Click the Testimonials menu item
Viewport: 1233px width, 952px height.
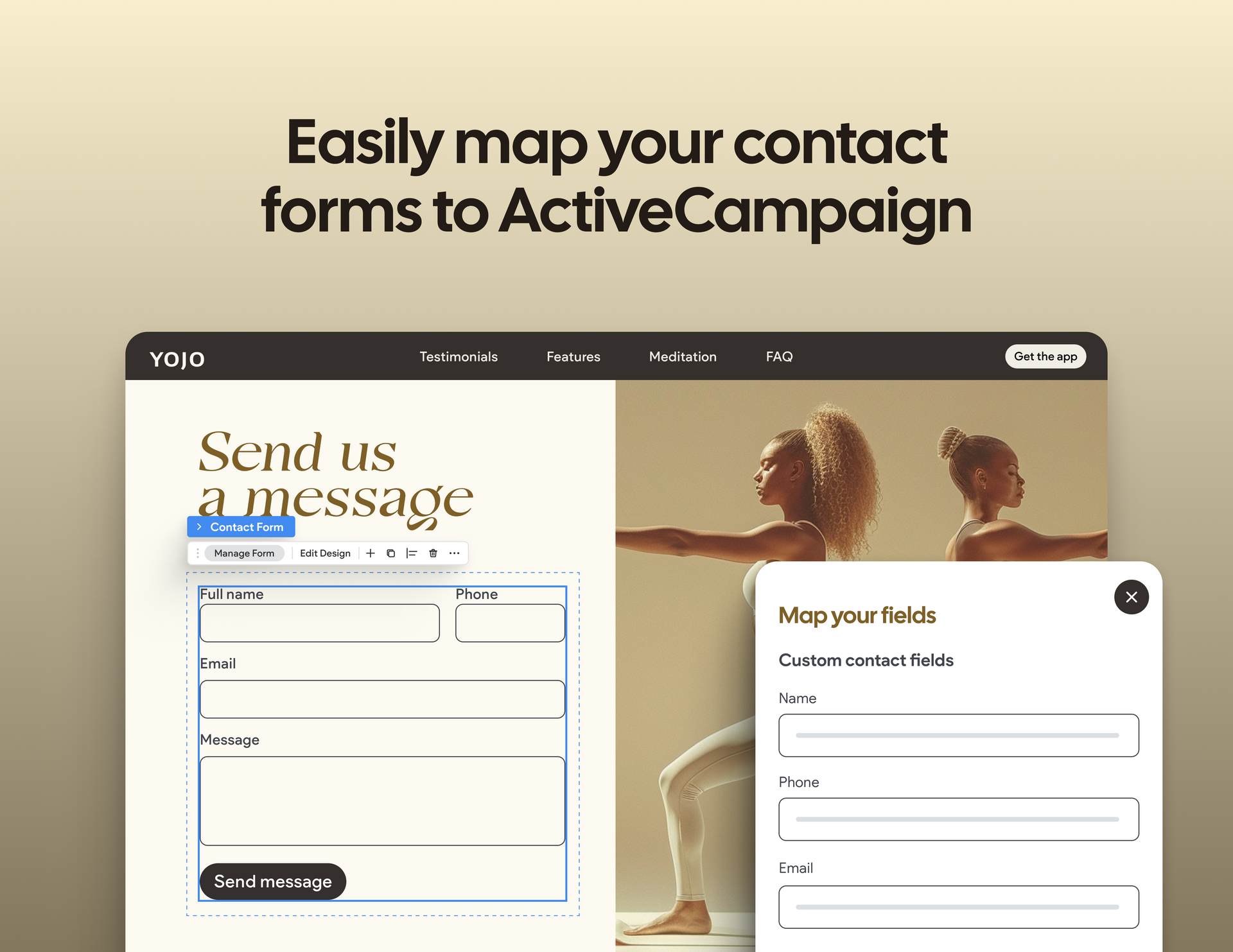[x=458, y=357]
